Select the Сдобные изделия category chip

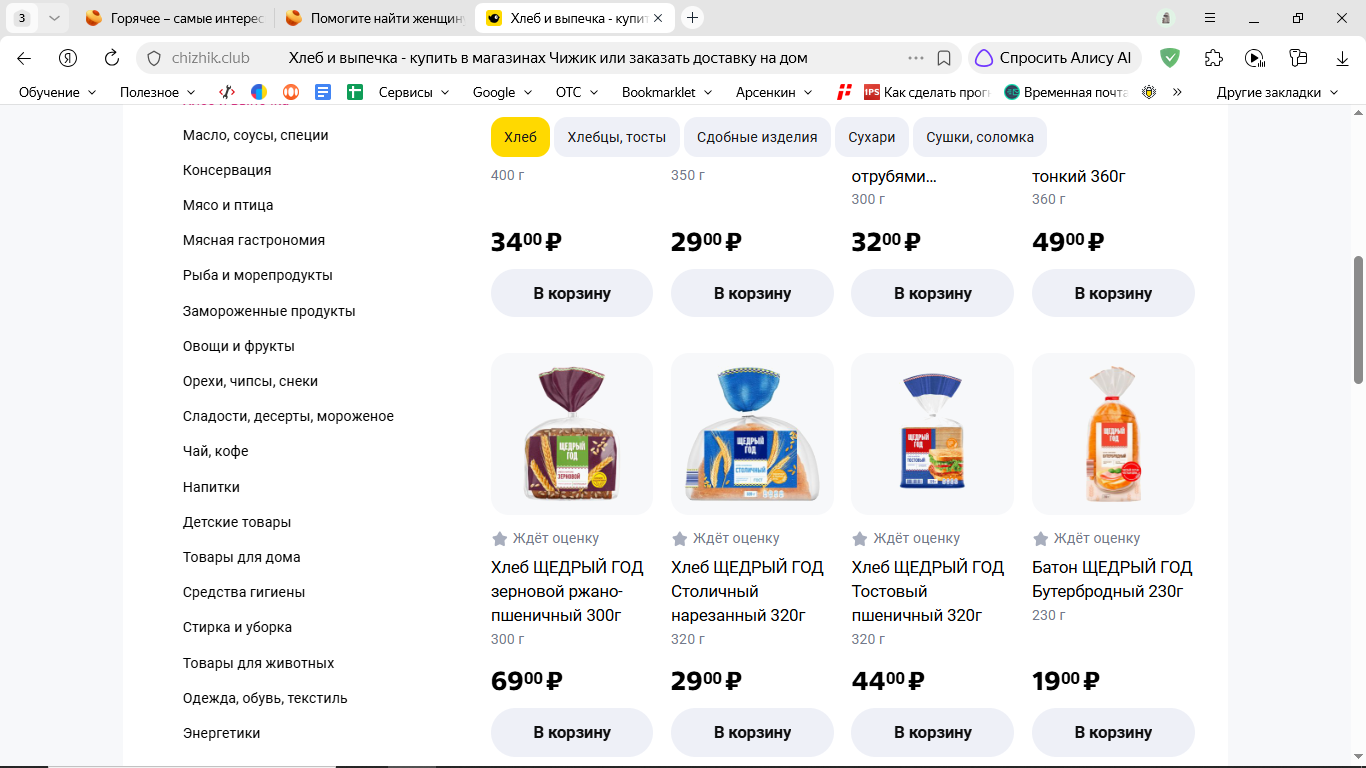(757, 137)
